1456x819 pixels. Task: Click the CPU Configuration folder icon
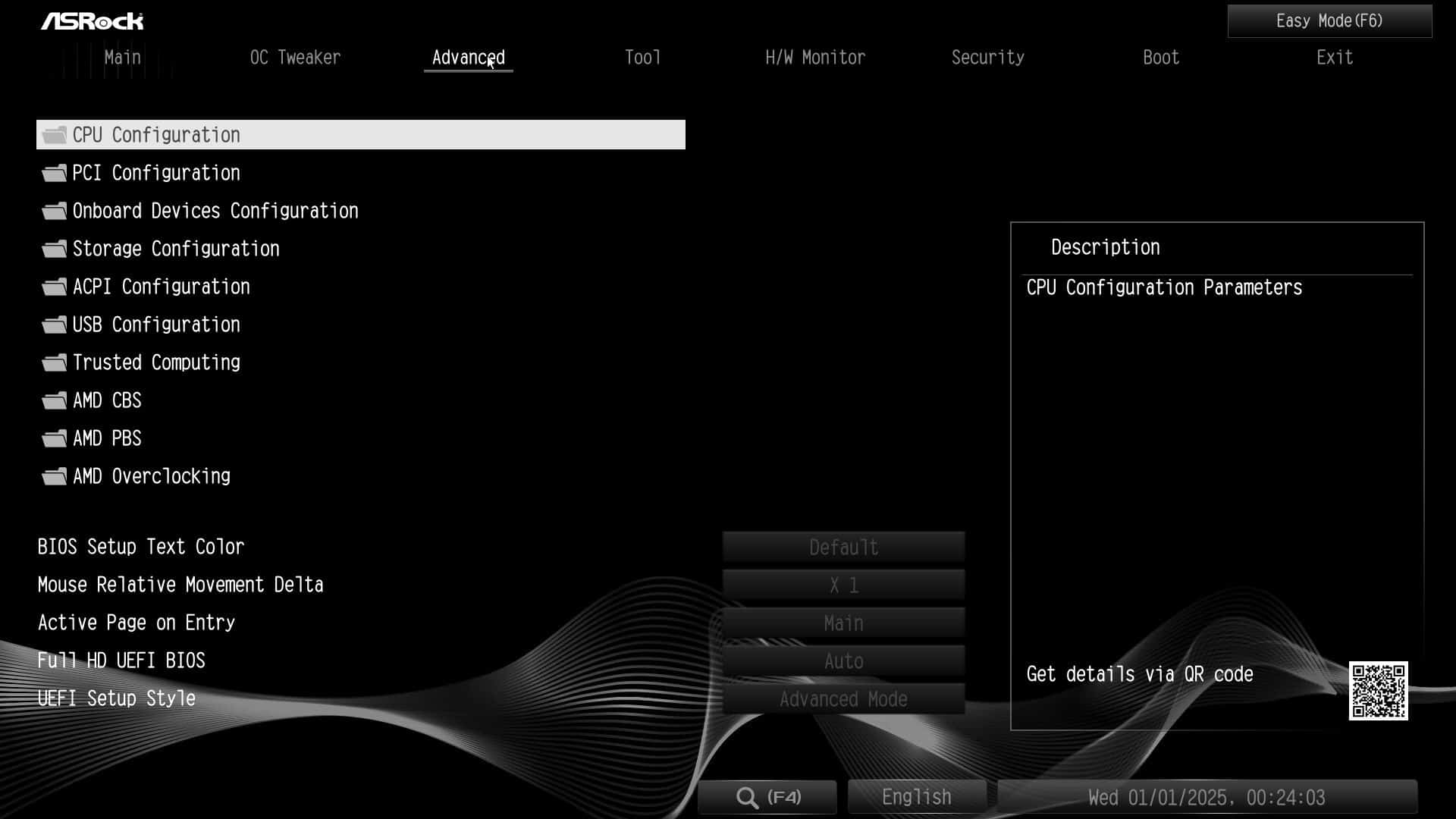[54, 135]
